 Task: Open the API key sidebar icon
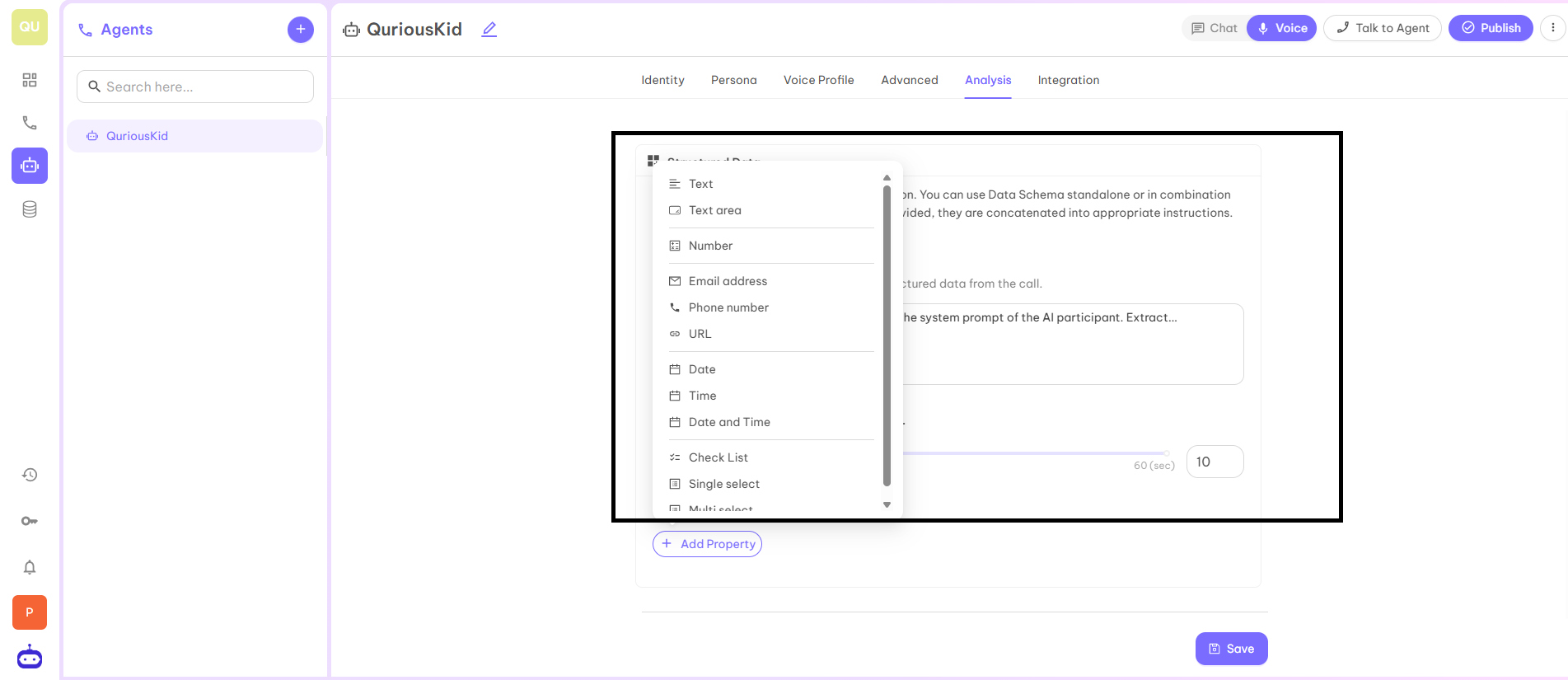(30, 521)
